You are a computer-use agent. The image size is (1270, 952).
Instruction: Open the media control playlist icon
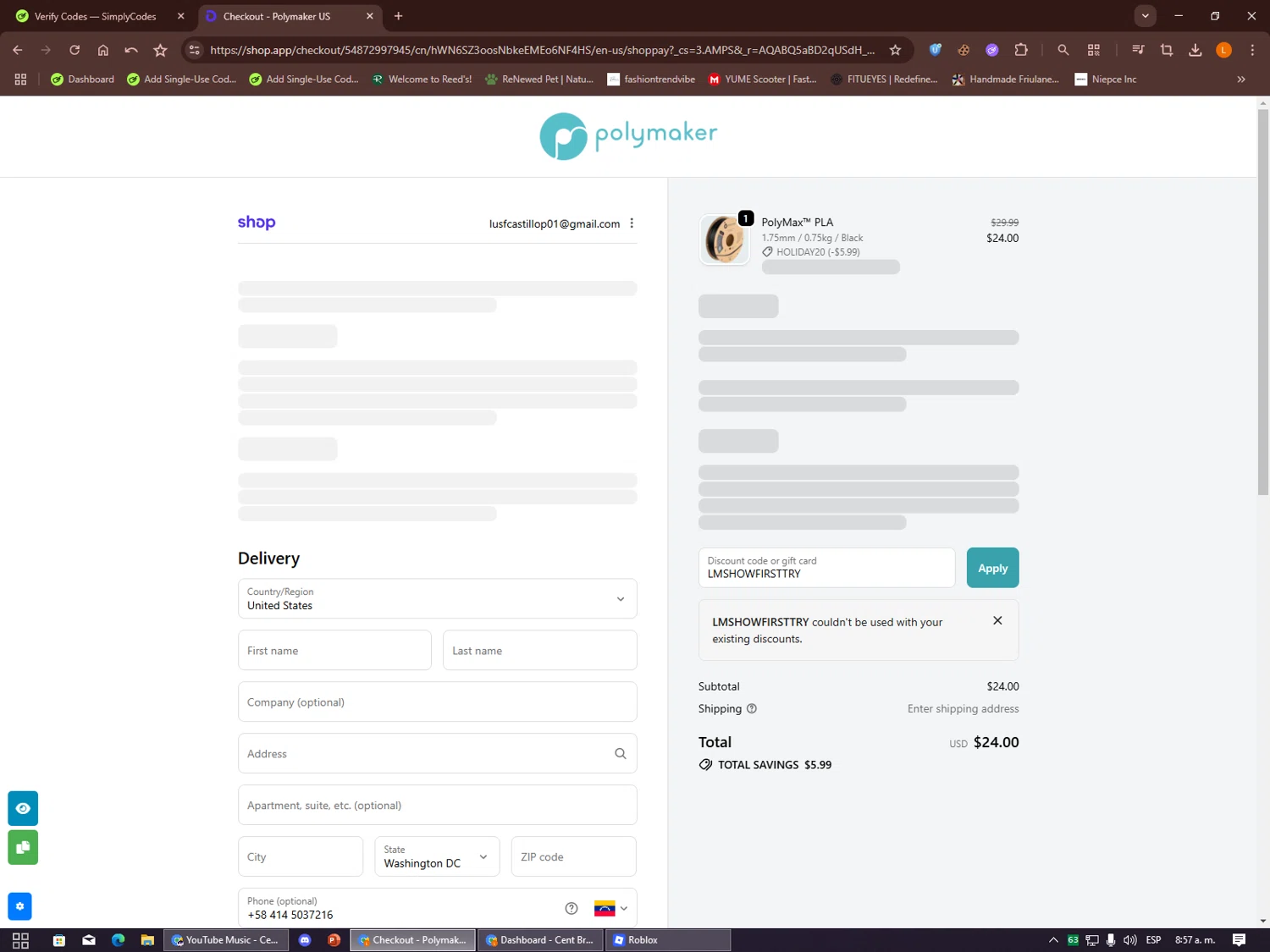1138,50
